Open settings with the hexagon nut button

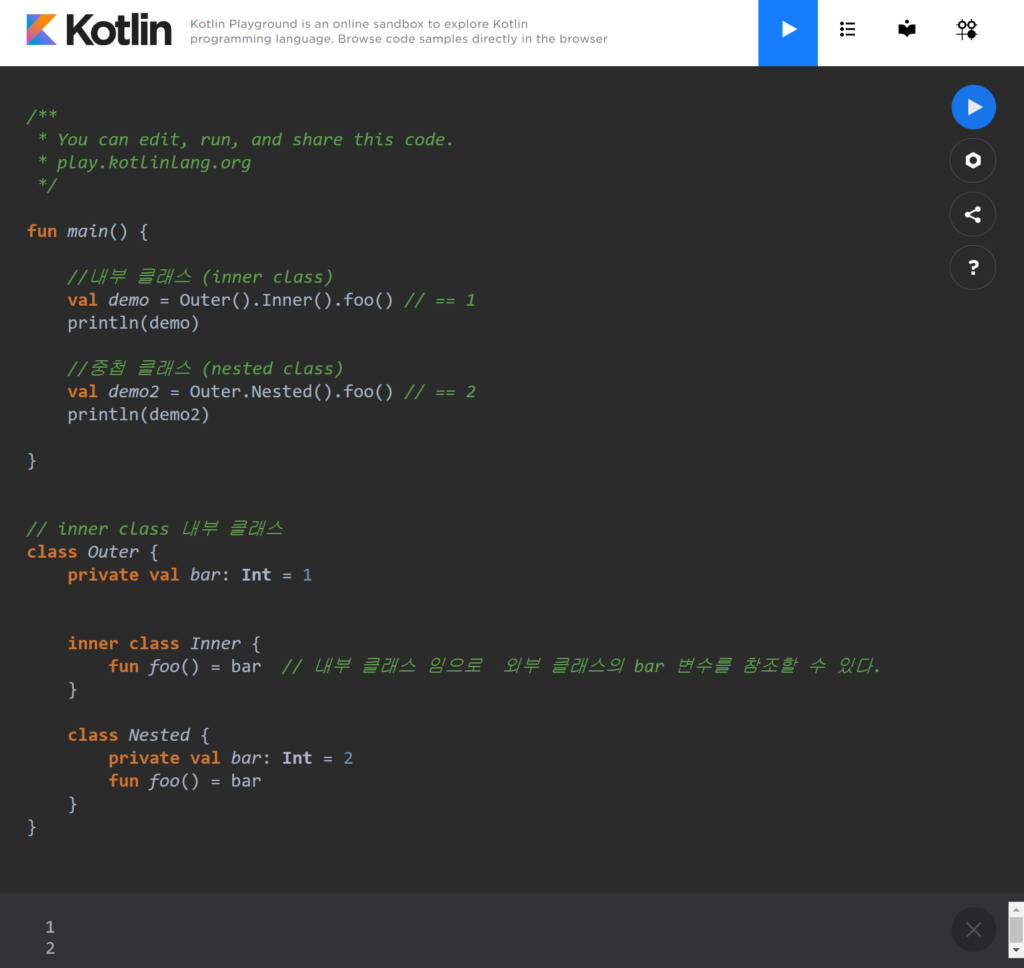973,161
